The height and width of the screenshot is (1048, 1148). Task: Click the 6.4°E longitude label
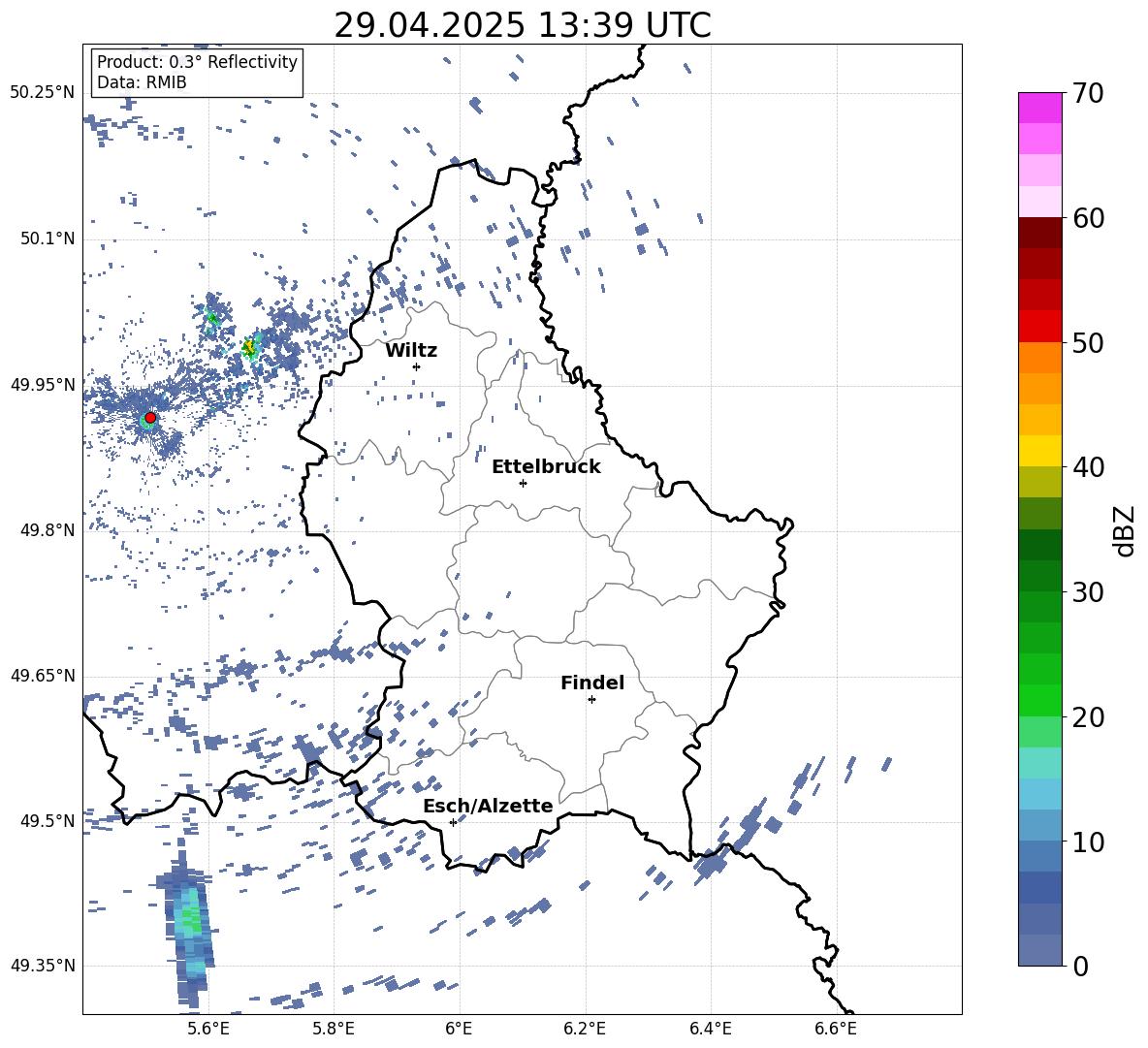coord(710,1029)
